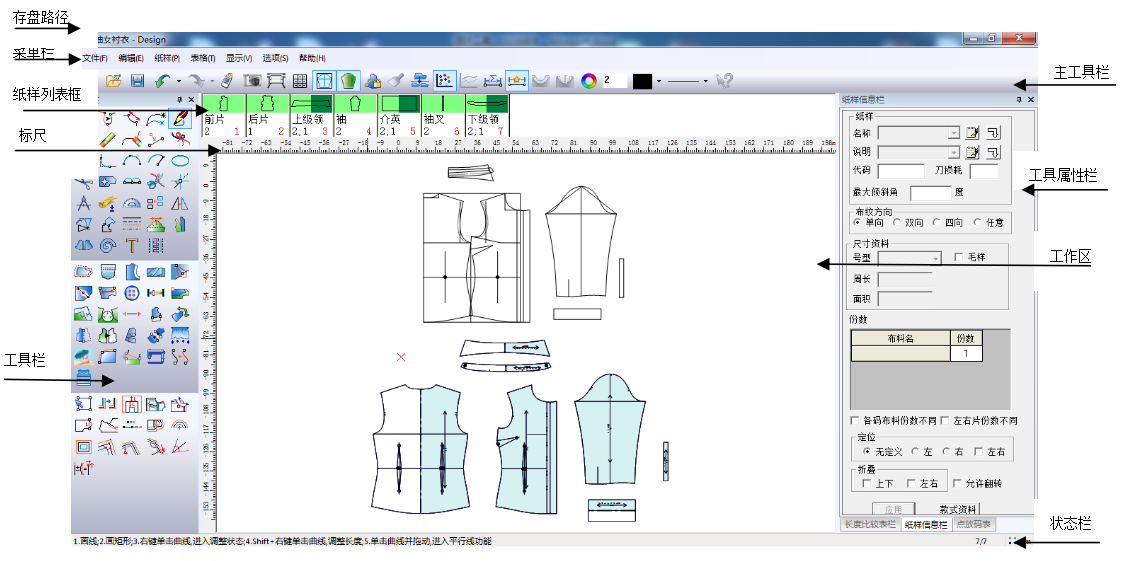Select the scissors cutting tool
Image resolution: width=1123 pixels, height=561 pixels.
click(x=84, y=181)
